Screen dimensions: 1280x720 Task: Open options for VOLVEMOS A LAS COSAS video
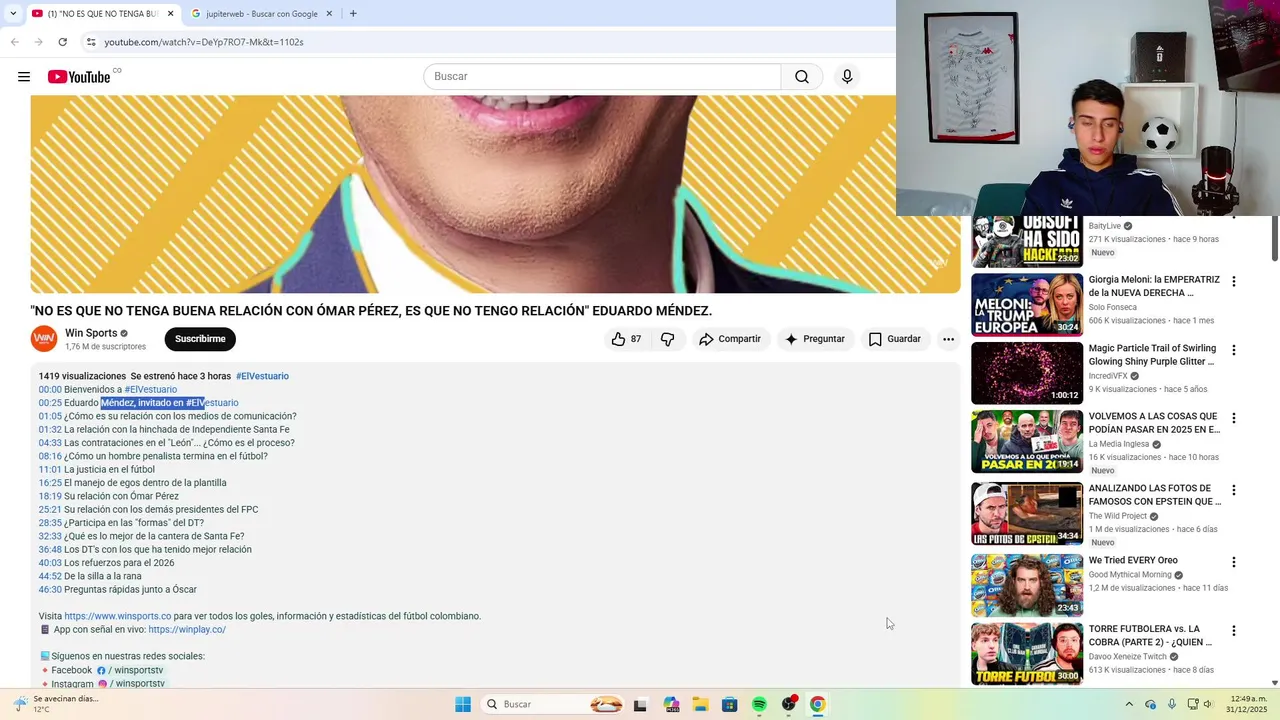pyautogui.click(x=1233, y=418)
